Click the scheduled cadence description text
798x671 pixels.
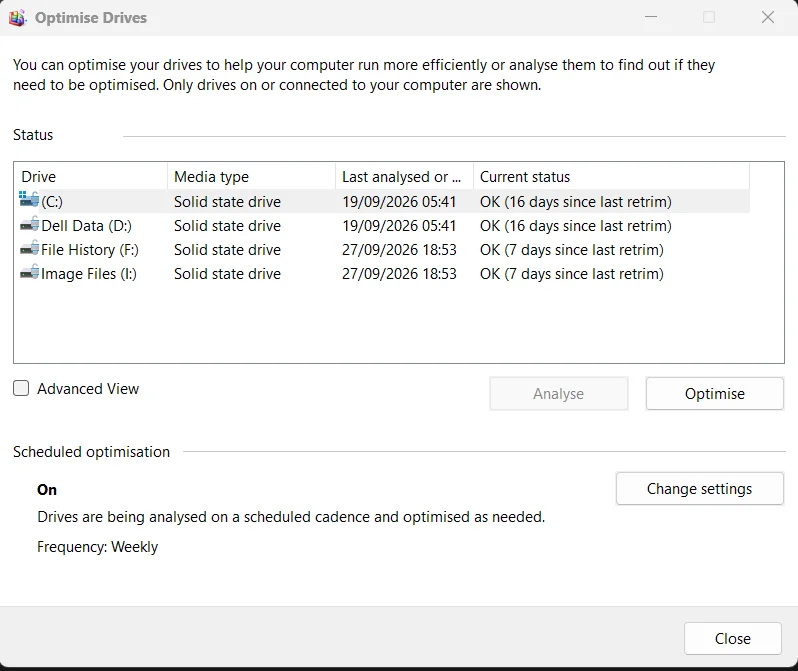tap(291, 517)
